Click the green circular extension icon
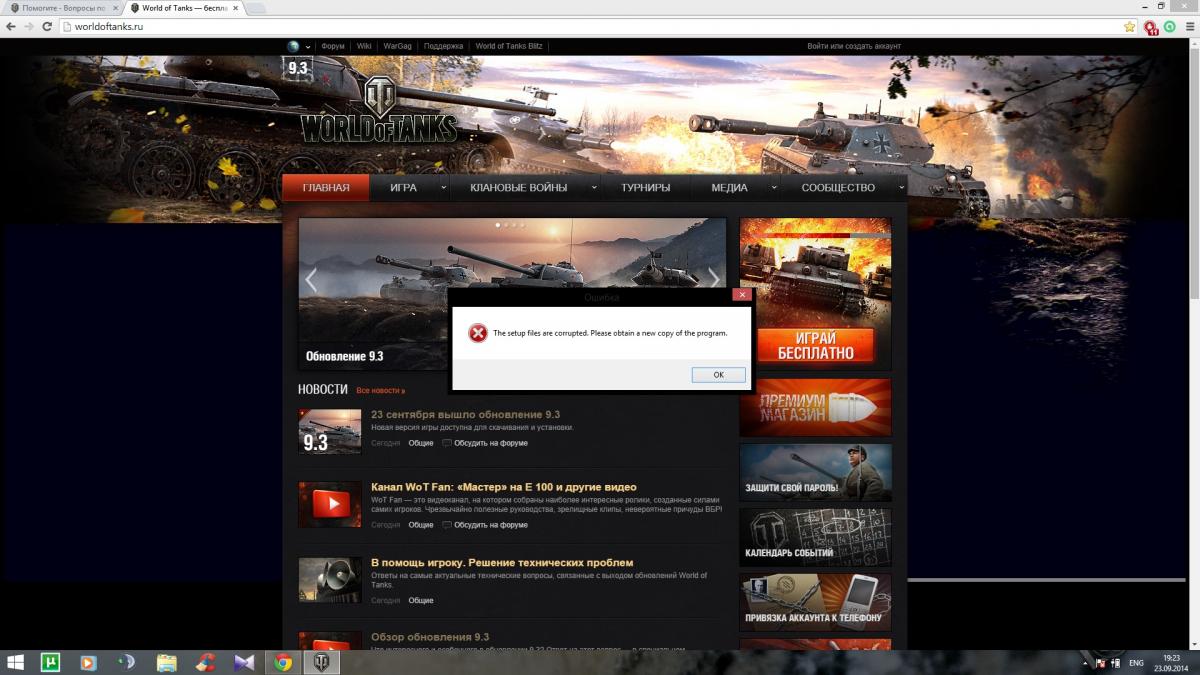1200x675 pixels. tap(1169, 26)
